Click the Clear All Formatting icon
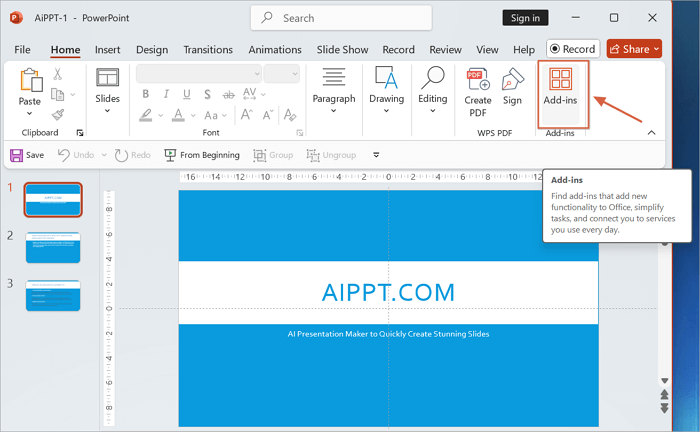The image size is (700, 432). (290, 115)
